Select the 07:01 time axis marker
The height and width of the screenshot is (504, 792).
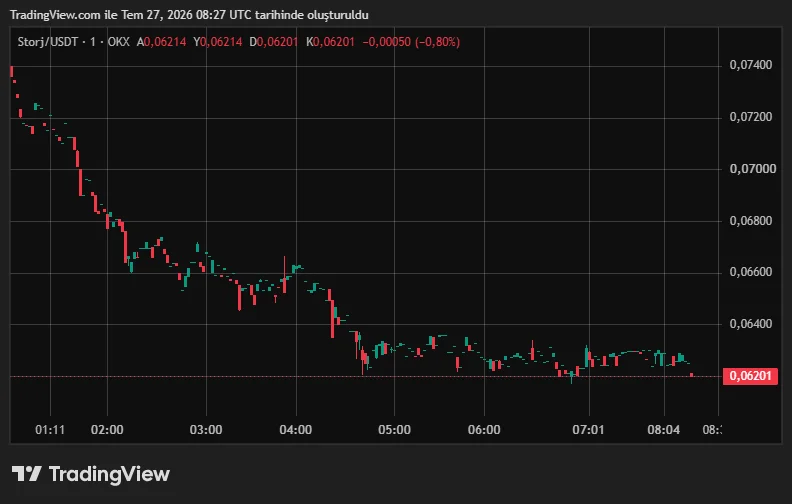[x=588, y=430]
